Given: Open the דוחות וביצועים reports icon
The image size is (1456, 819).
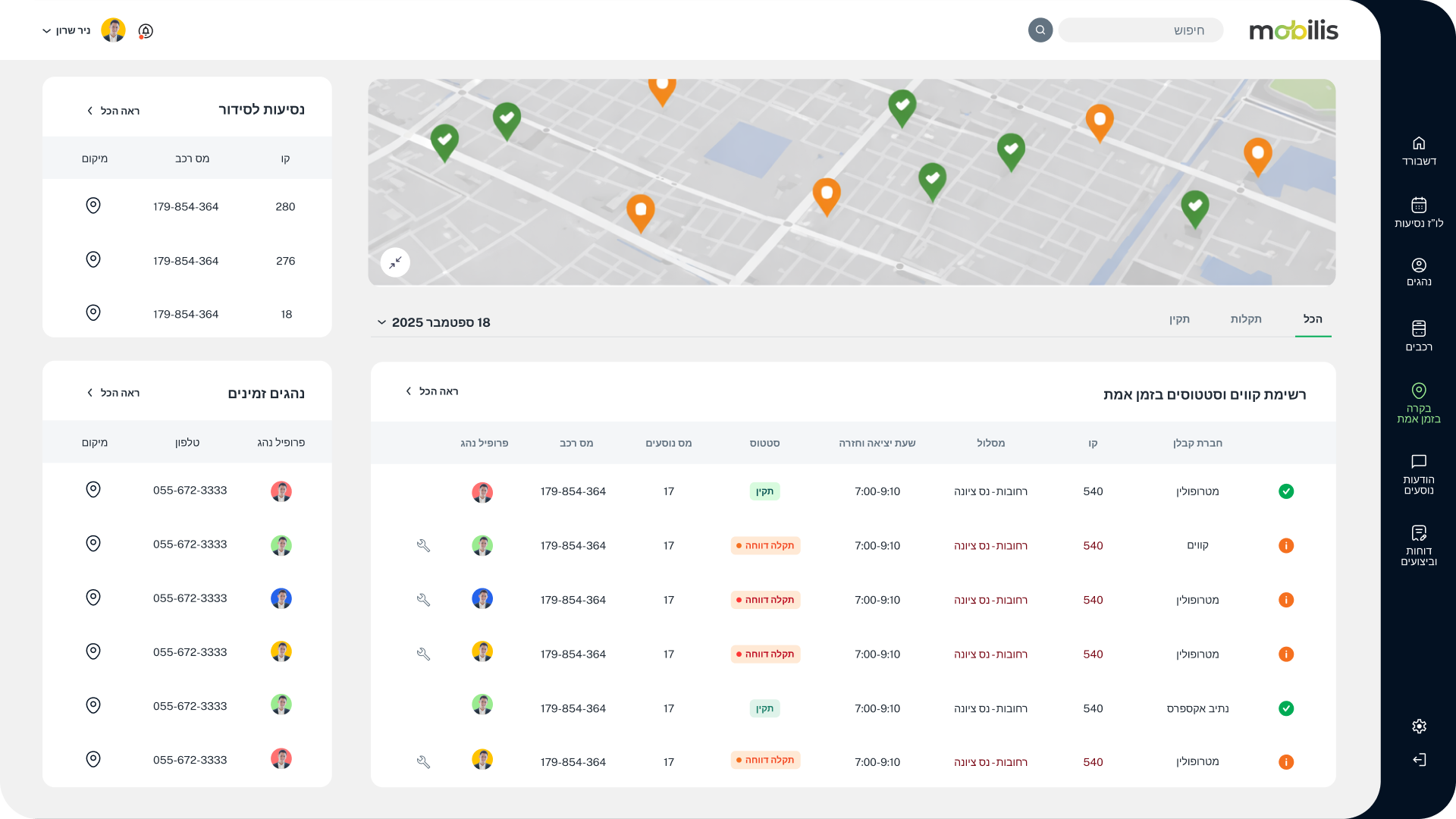Looking at the screenshot, I should coord(1418,533).
